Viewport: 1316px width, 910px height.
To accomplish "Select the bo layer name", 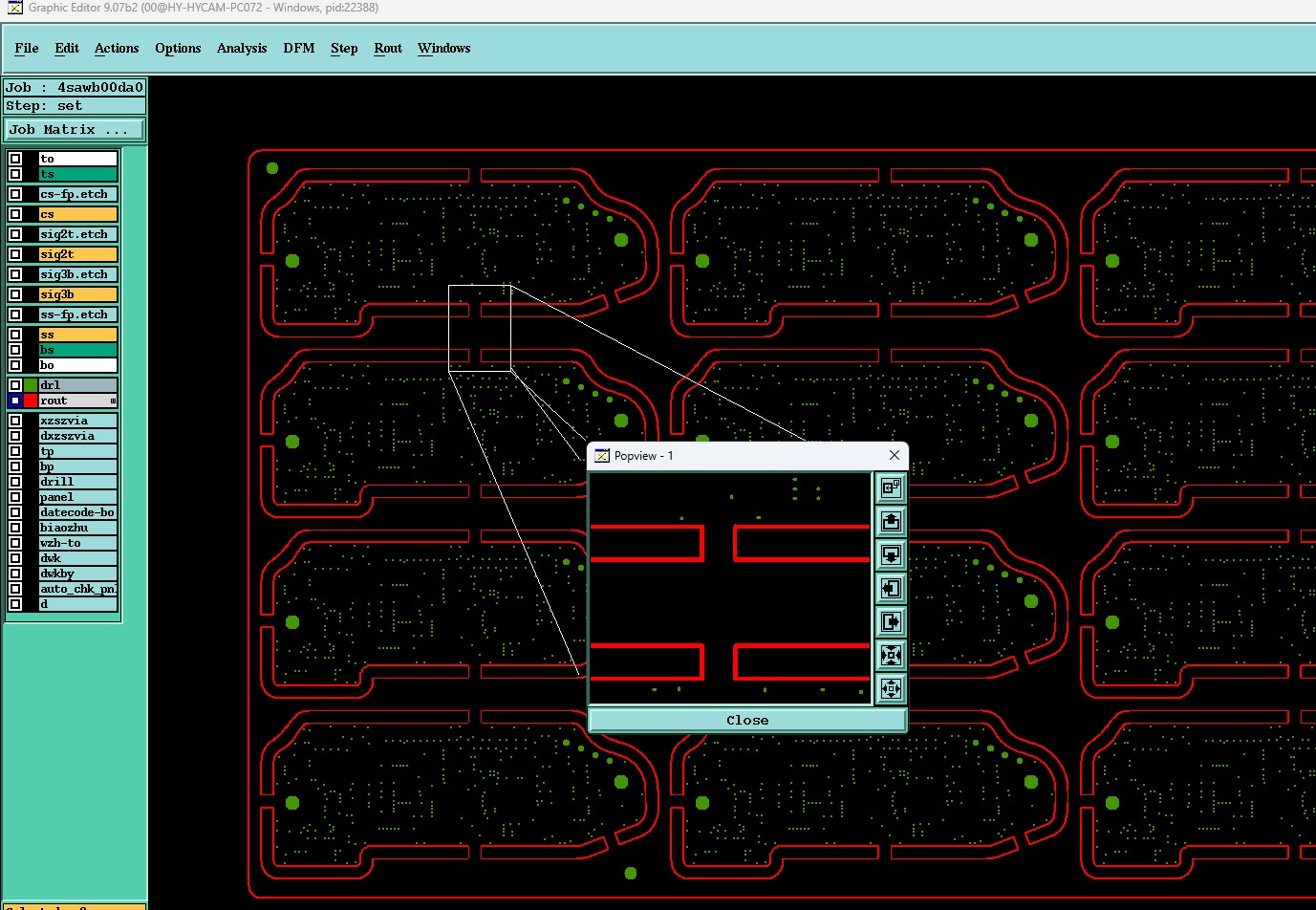I will (78, 365).
